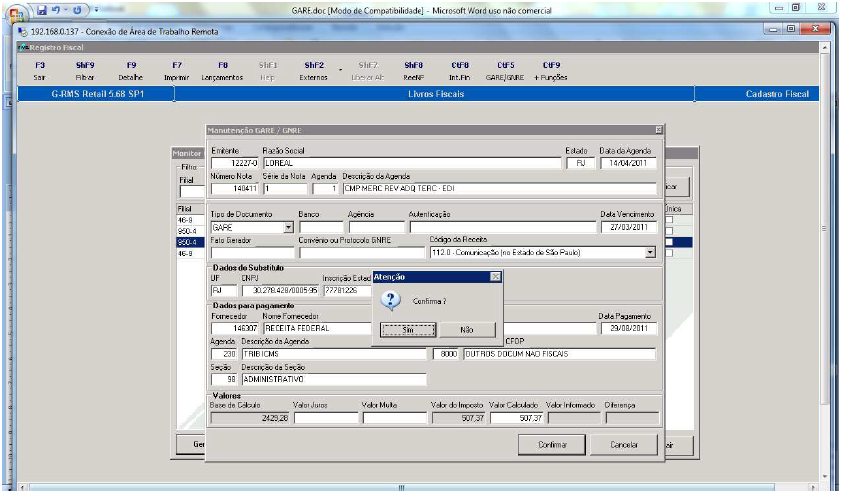Click F7 Imprimir toolbar item
The height and width of the screenshot is (494, 841).
tap(176, 71)
